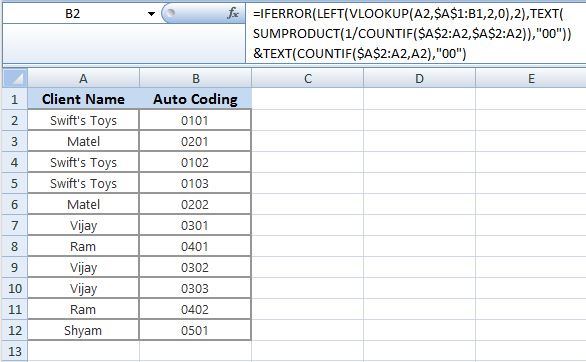Viewport: 586px width, 362px height.
Task: Select cell with code 0303
Action: tap(195, 288)
